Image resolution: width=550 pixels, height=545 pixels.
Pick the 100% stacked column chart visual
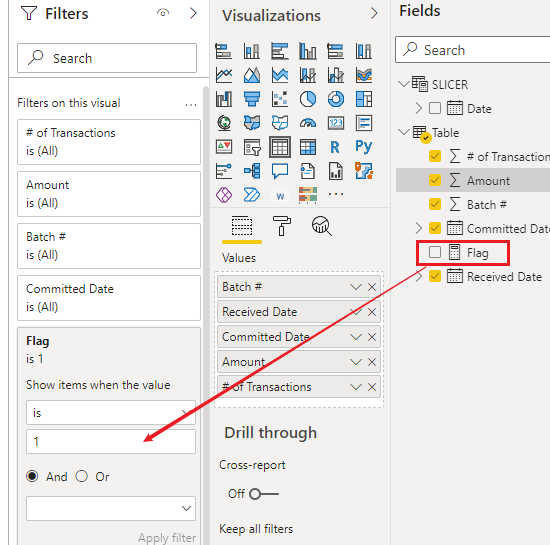tap(364, 51)
